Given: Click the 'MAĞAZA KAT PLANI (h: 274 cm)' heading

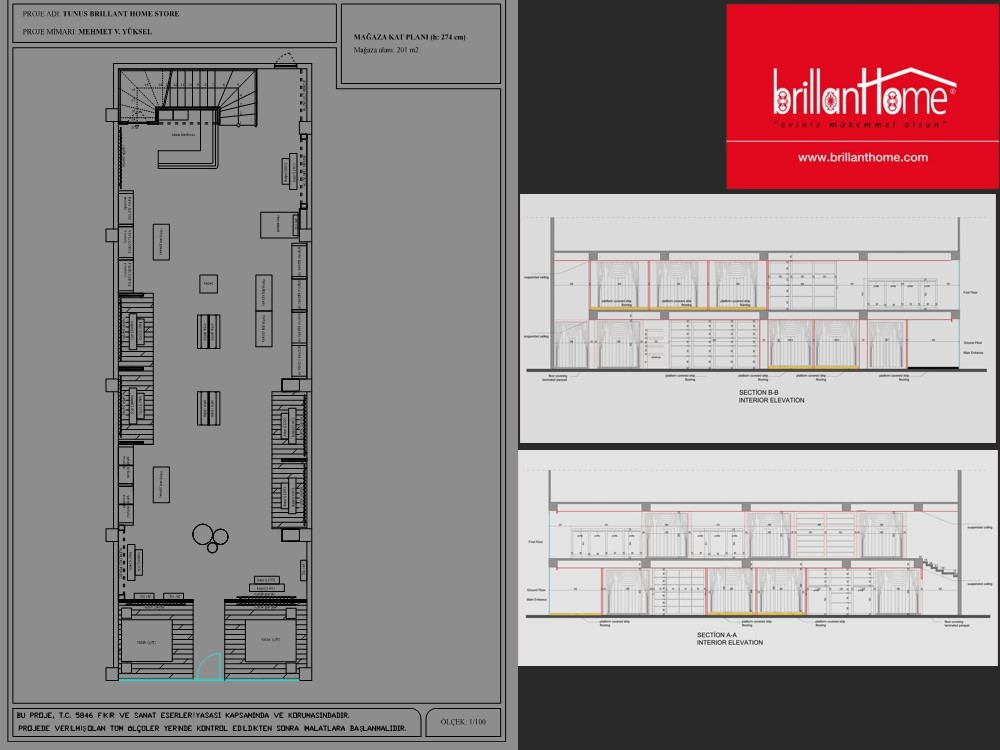Looking at the screenshot, I should point(409,37).
